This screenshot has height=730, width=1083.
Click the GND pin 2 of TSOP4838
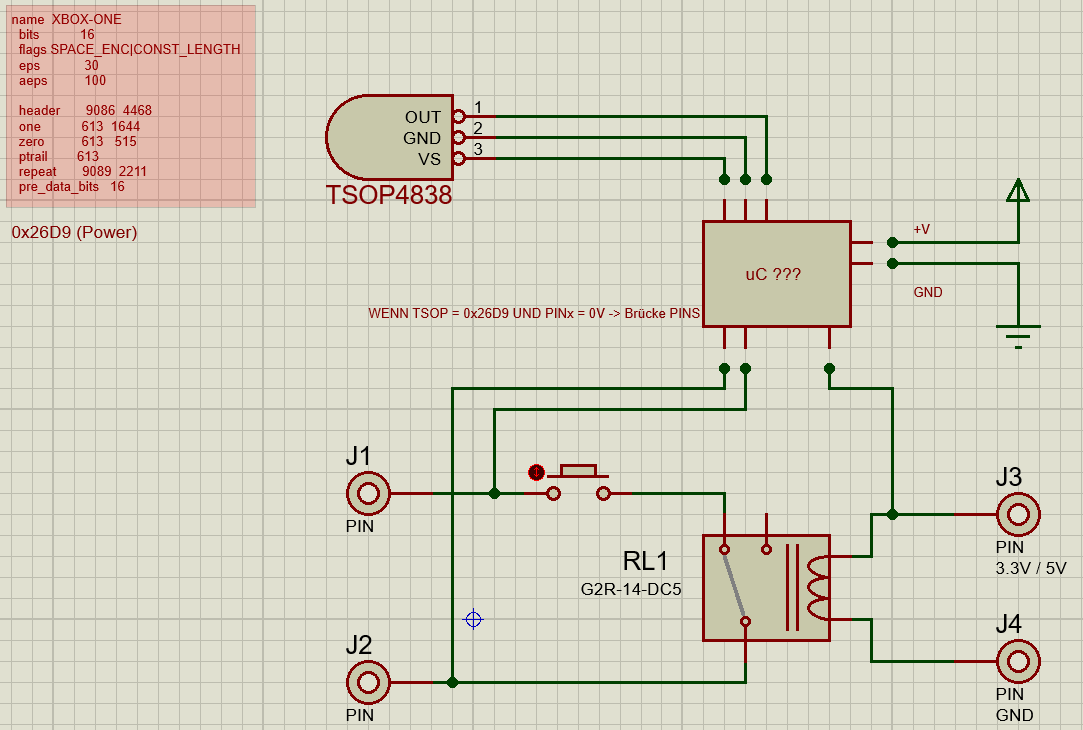pos(459,137)
